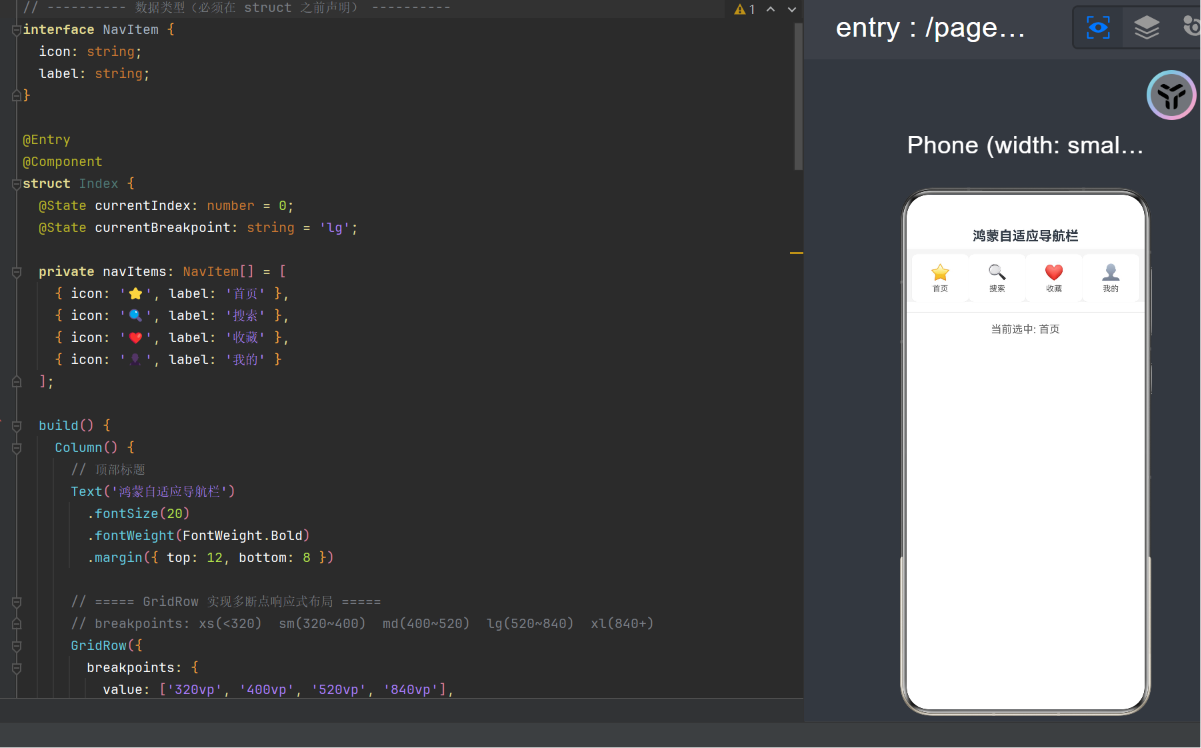Click the '.margin({ top: 12, bottom: 8 })' line
1201x748 pixels.
click(210, 558)
